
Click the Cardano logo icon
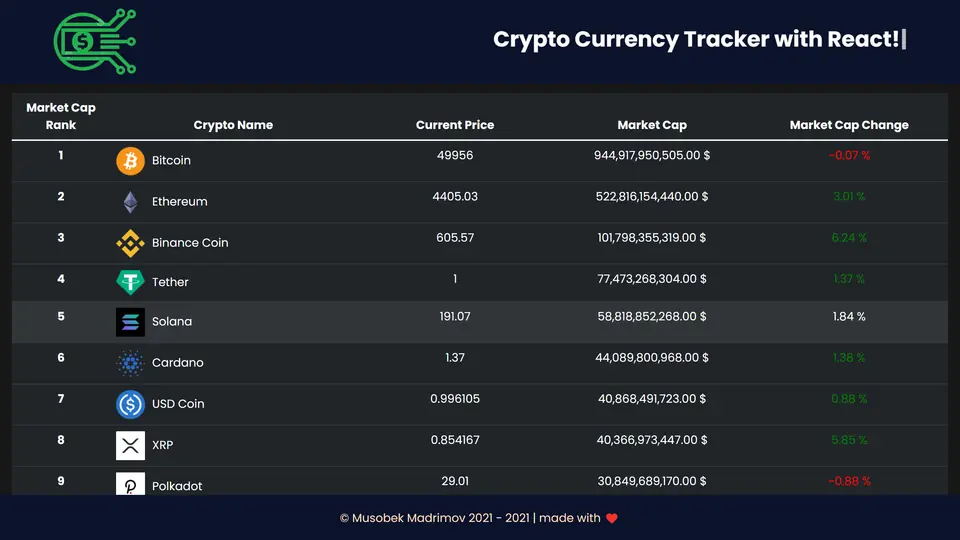coord(130,363)
